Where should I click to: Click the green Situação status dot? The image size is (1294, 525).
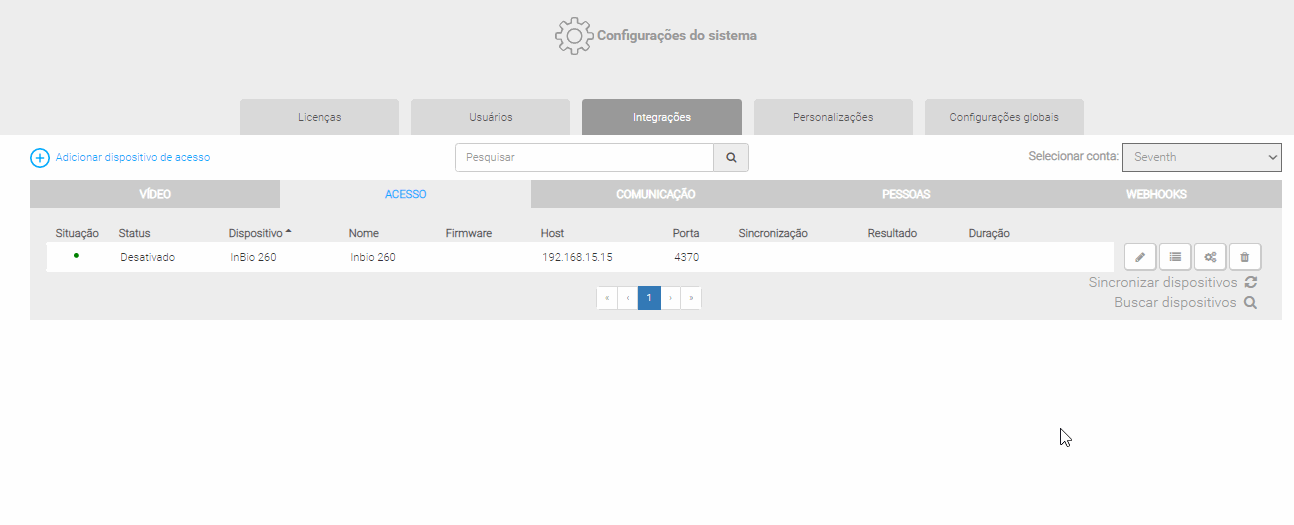(76, 256)
